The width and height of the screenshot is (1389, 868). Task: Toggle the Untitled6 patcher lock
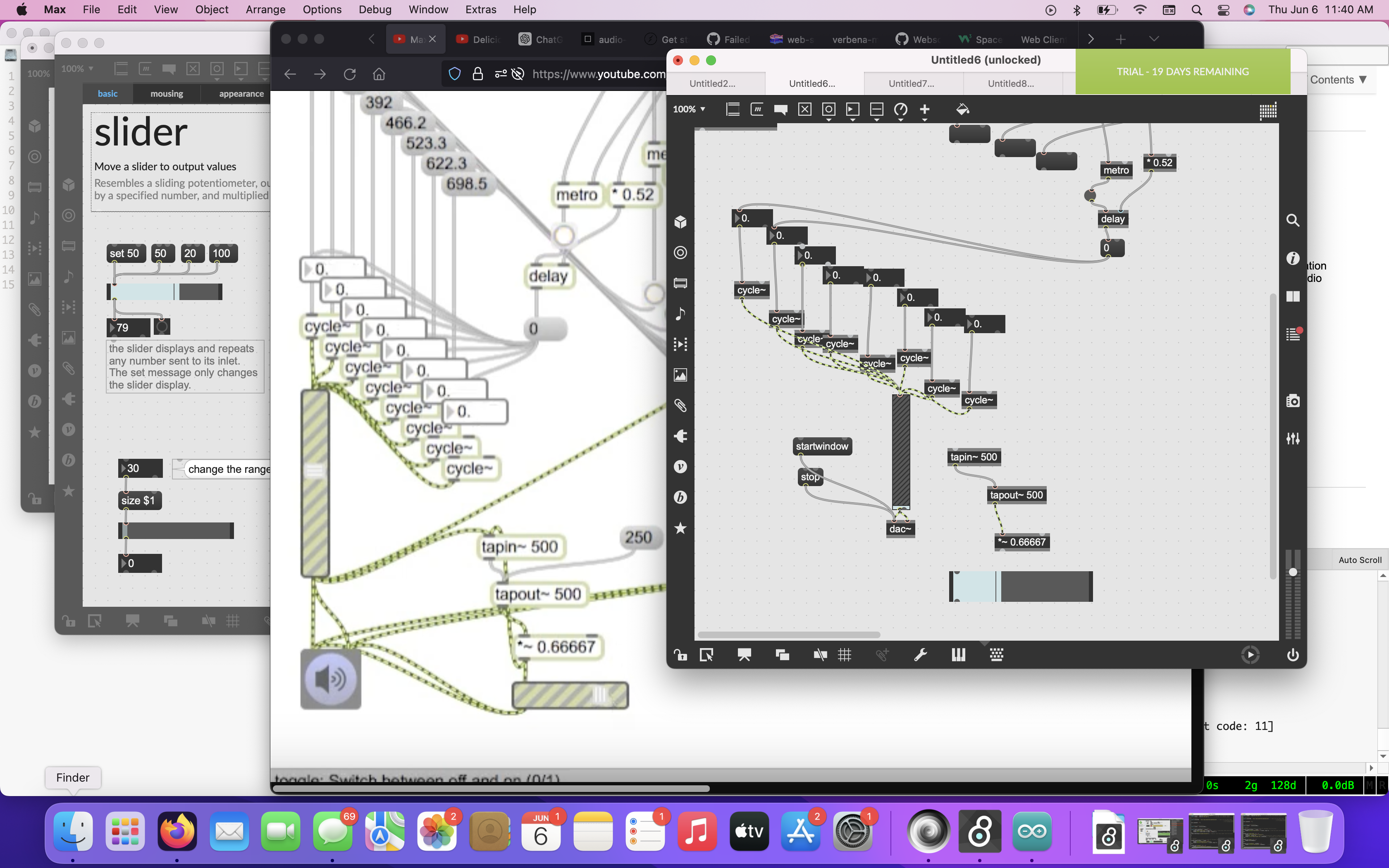point(680,654)
